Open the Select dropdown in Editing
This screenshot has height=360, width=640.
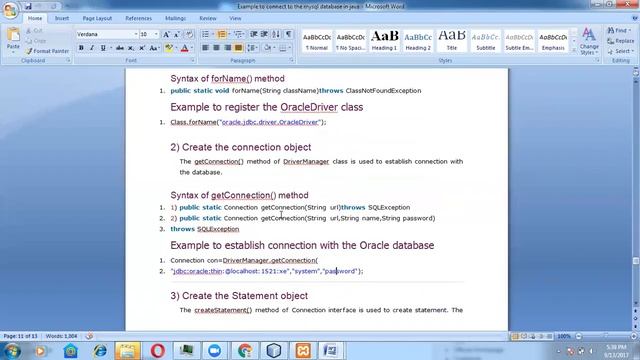620,51
